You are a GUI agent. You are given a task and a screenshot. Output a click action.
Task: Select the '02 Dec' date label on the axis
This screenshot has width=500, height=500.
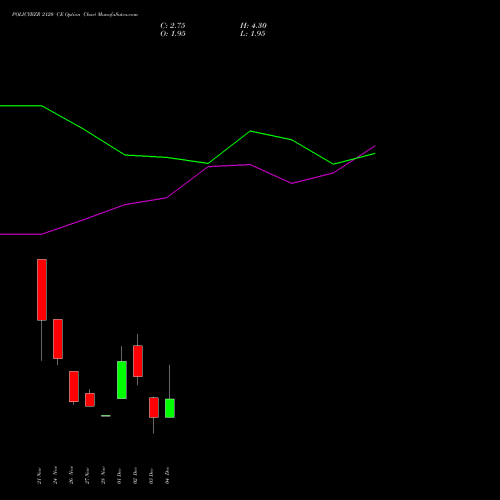click(x=135, y=476)
